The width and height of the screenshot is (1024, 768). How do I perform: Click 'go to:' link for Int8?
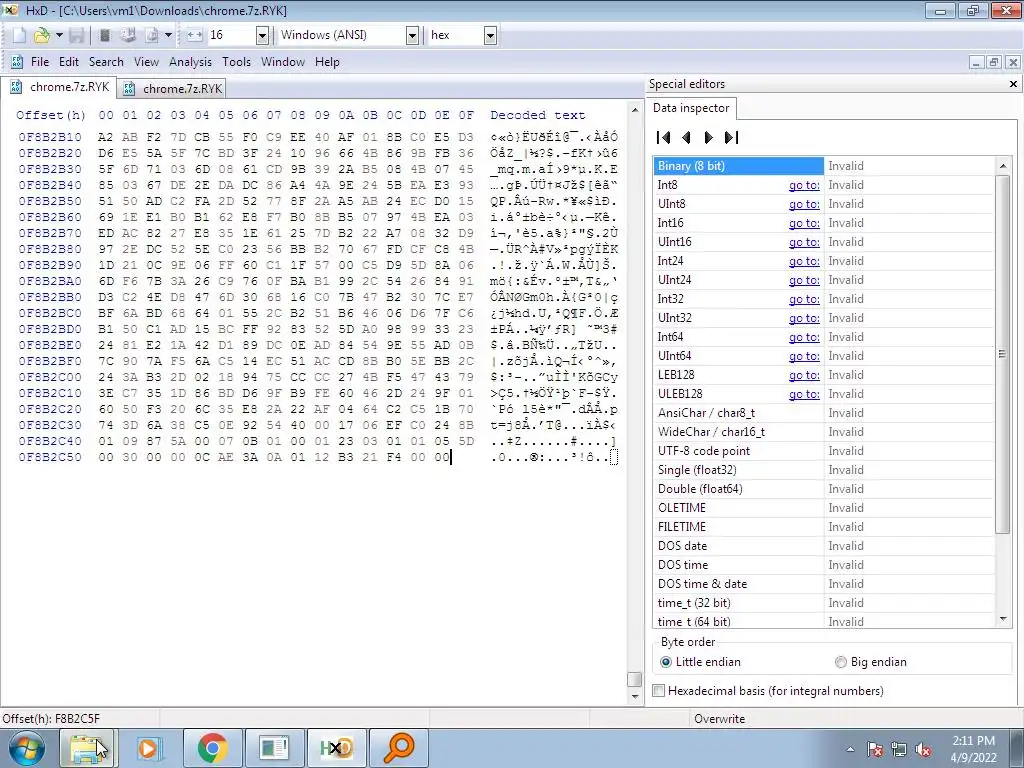tap(804, 185)
